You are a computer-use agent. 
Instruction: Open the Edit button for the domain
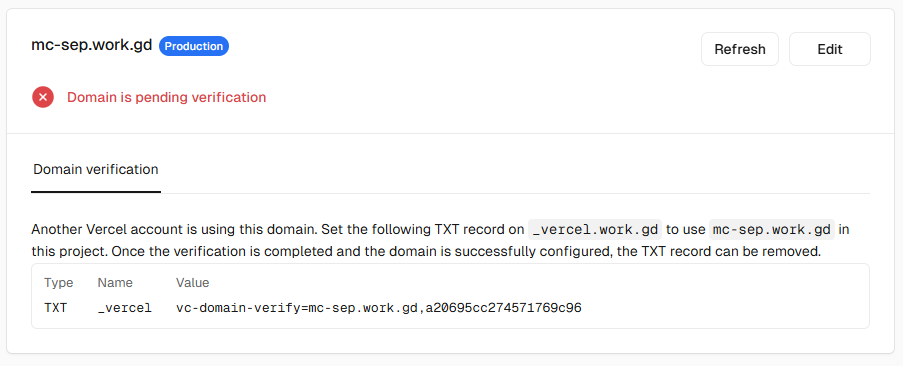point(830,49)
